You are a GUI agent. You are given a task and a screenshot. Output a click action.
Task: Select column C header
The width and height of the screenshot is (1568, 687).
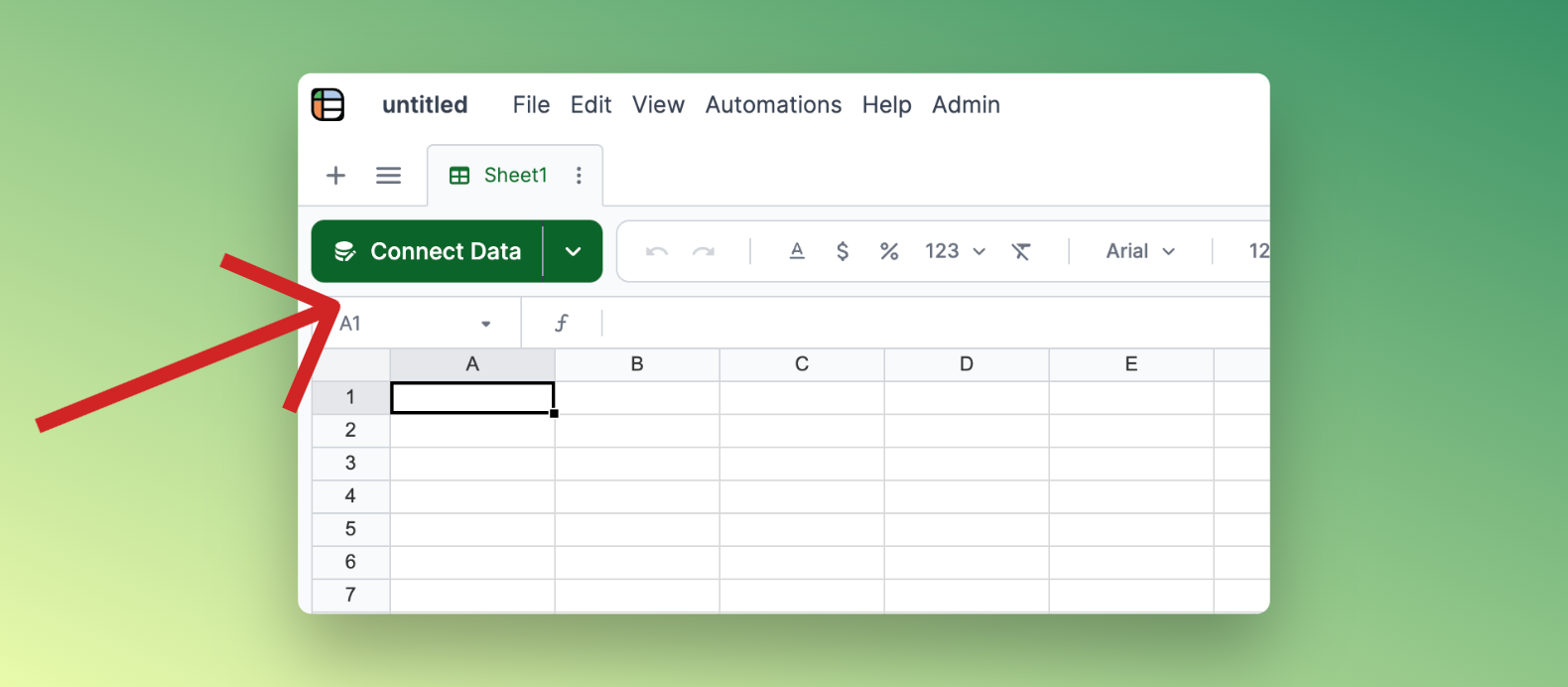[802, 364]
